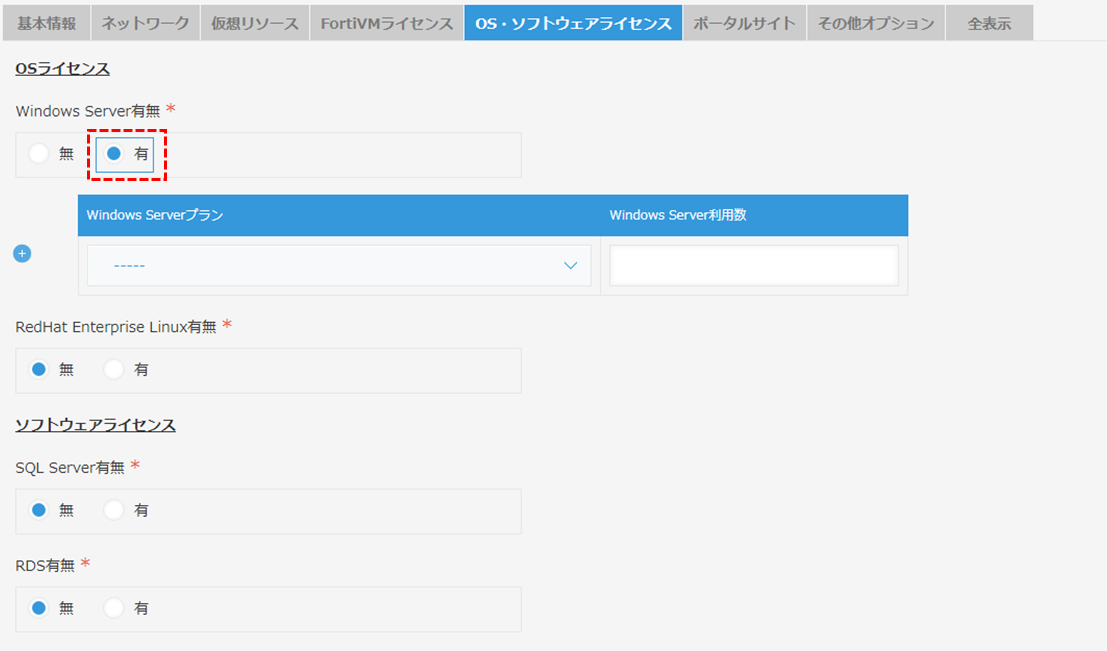
Task: Switch to the その他オプション tab
Action: point(876,23)
